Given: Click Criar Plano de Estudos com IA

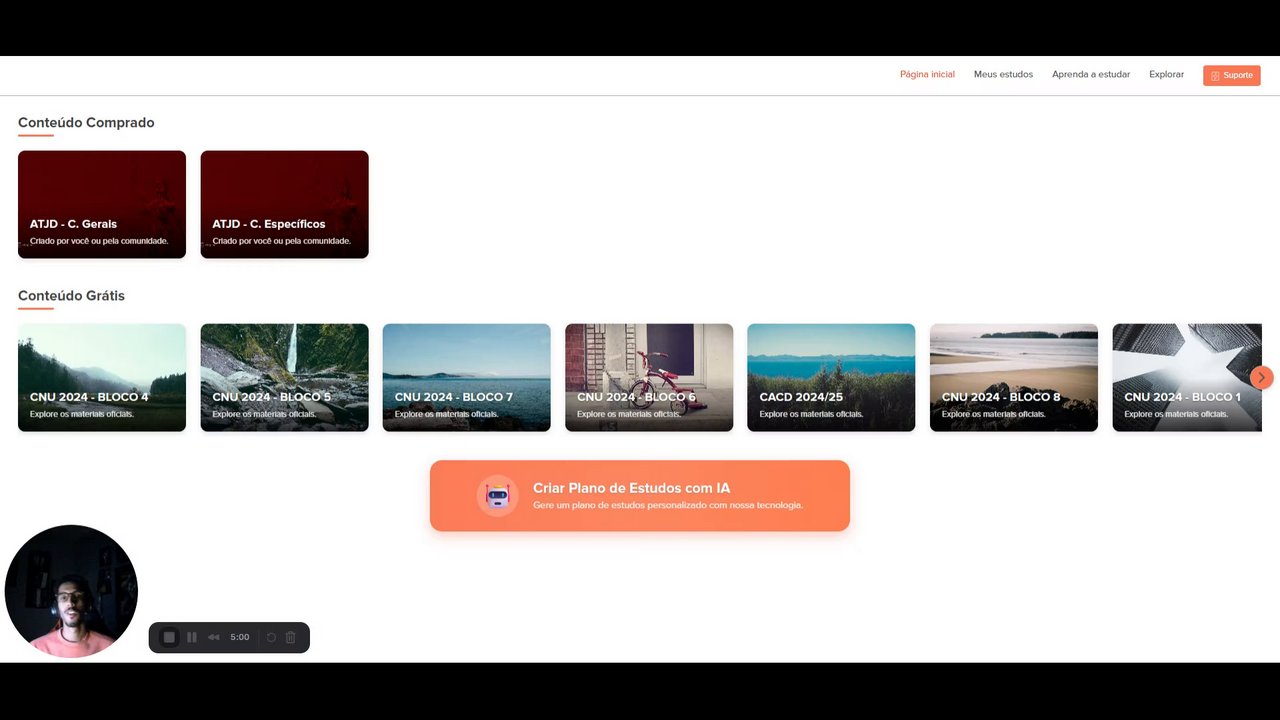Looking at the screenshot, I should [640, 495].
